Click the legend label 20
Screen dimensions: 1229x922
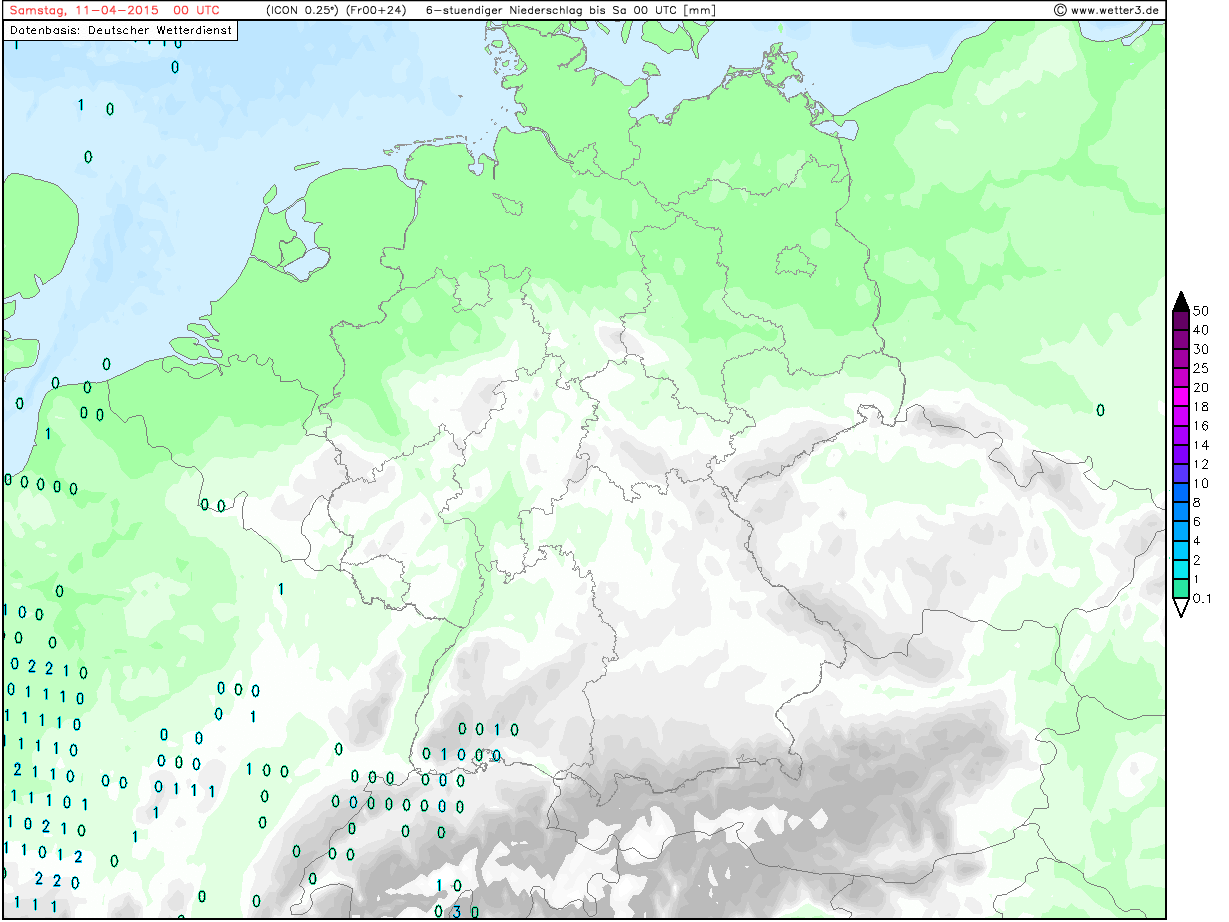(1201, 388)
